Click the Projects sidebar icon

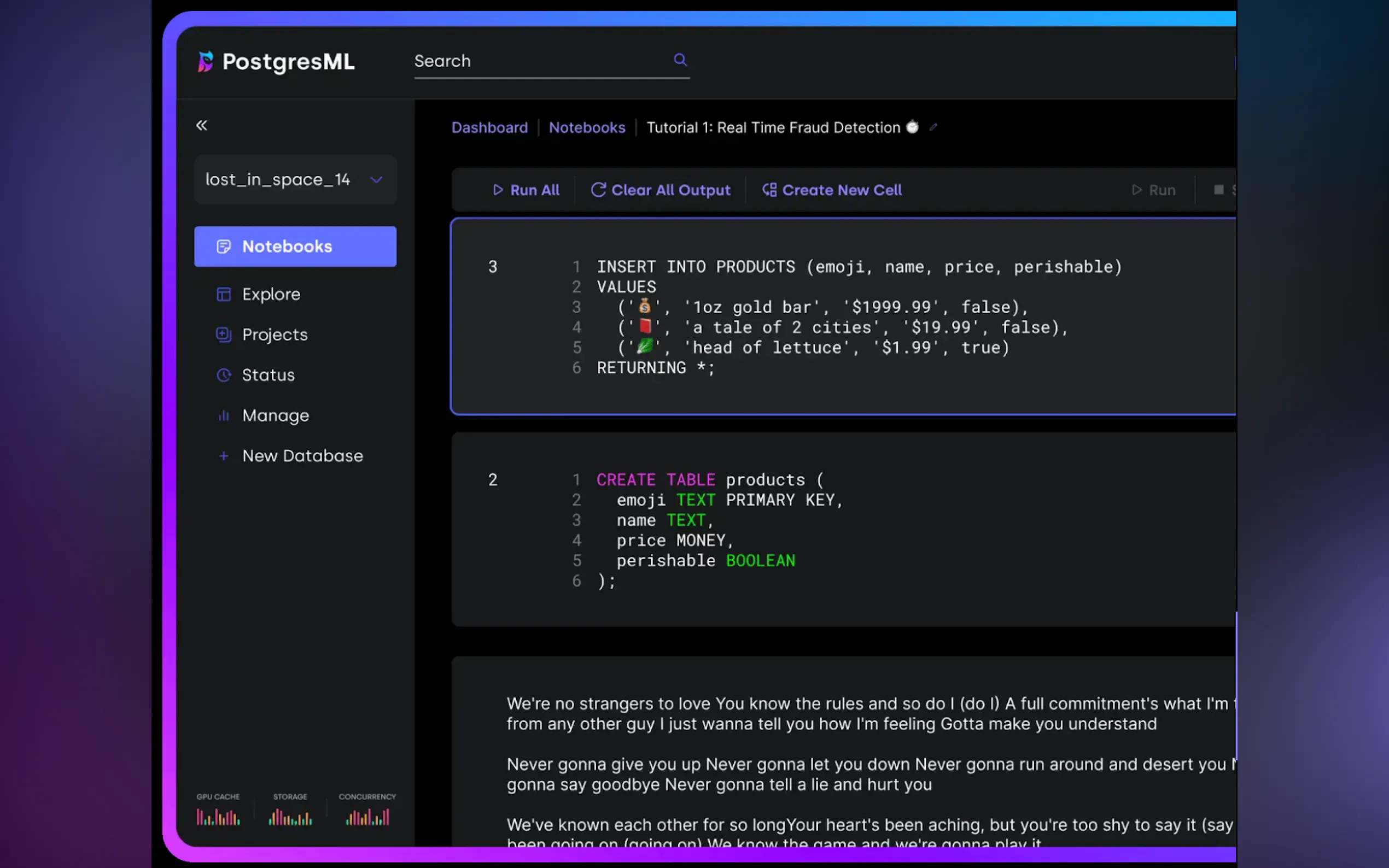(x=223, y=335)
